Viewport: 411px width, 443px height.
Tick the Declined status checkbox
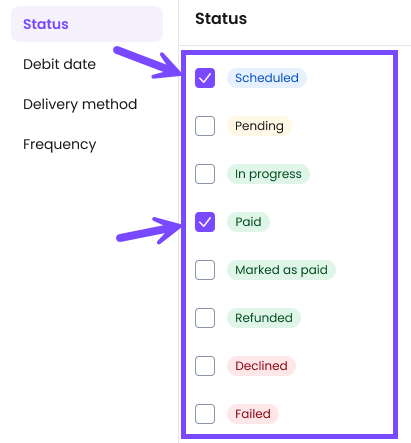click(x=205, y=366)
